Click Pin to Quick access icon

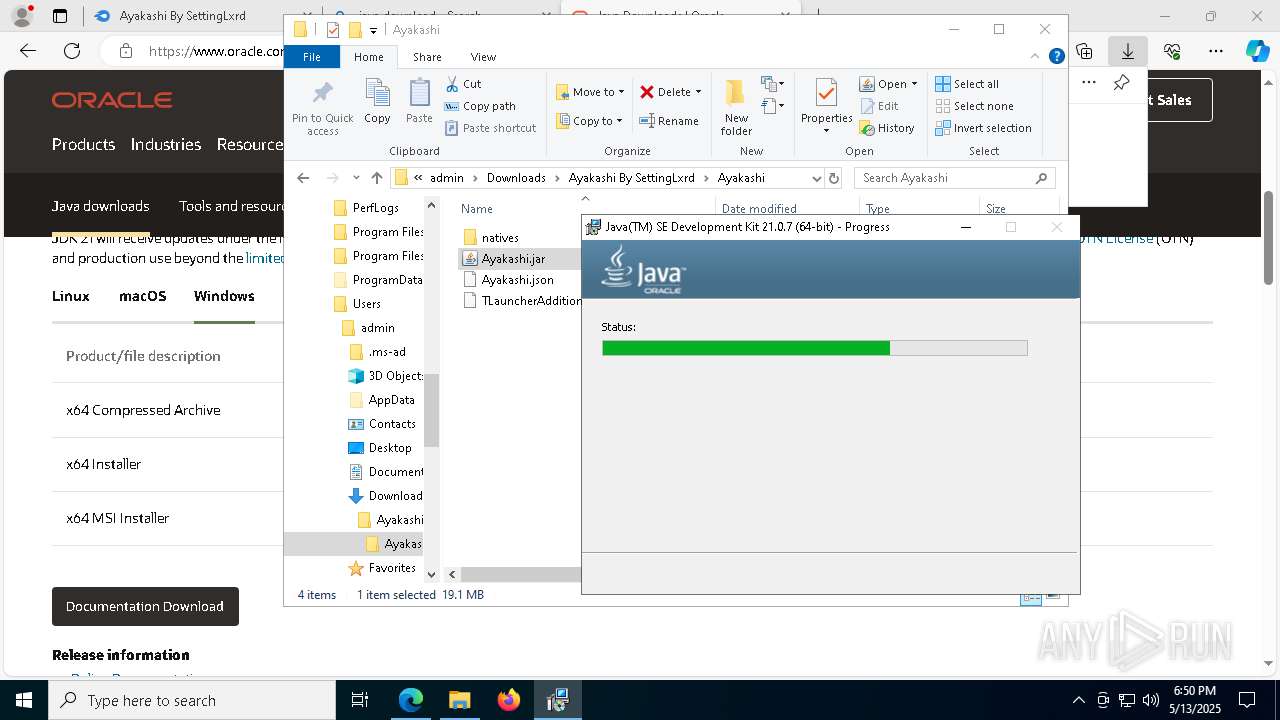322,108
